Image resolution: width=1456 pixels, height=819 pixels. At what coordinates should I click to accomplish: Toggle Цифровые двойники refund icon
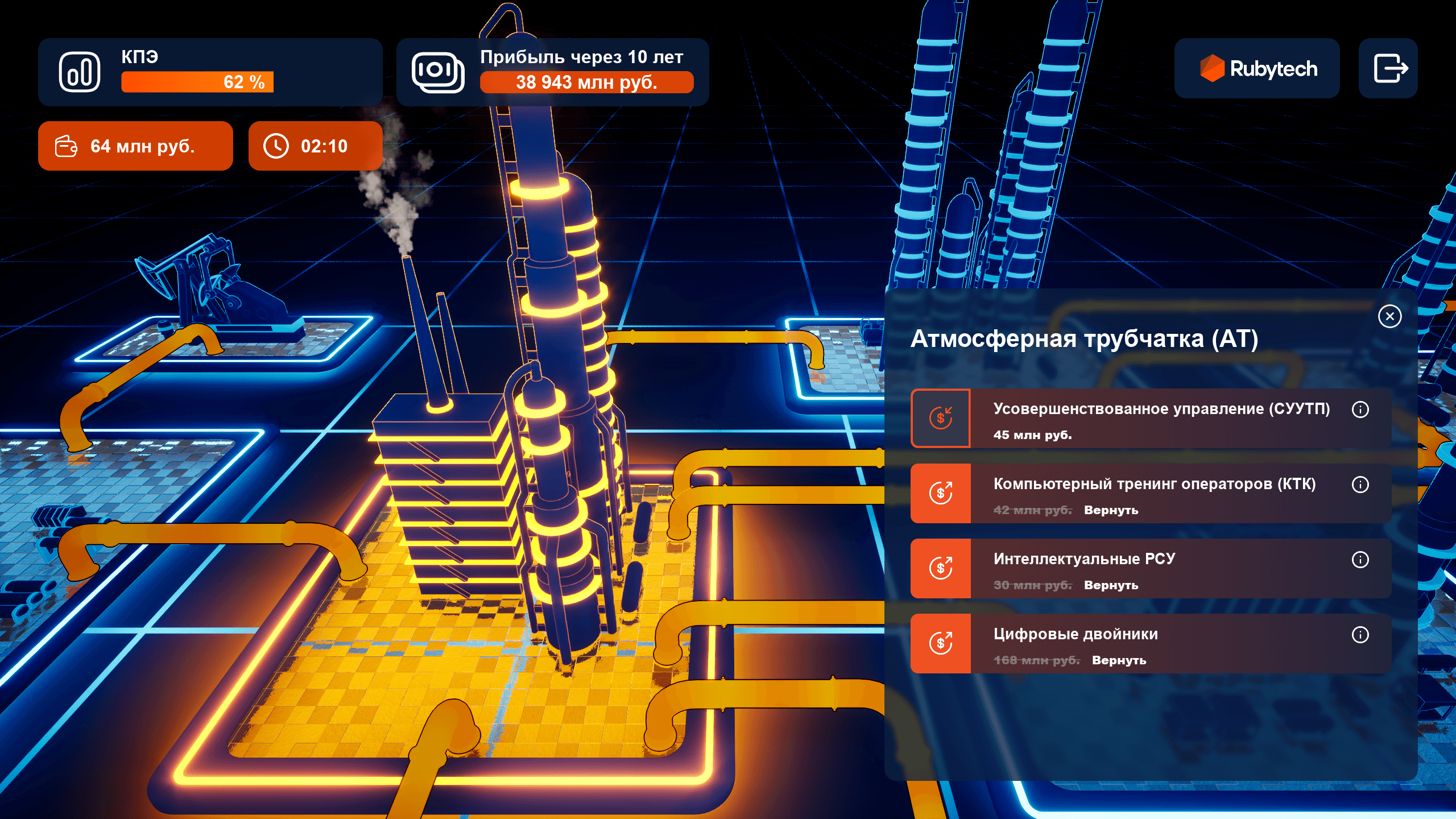[x=941, y=644]
